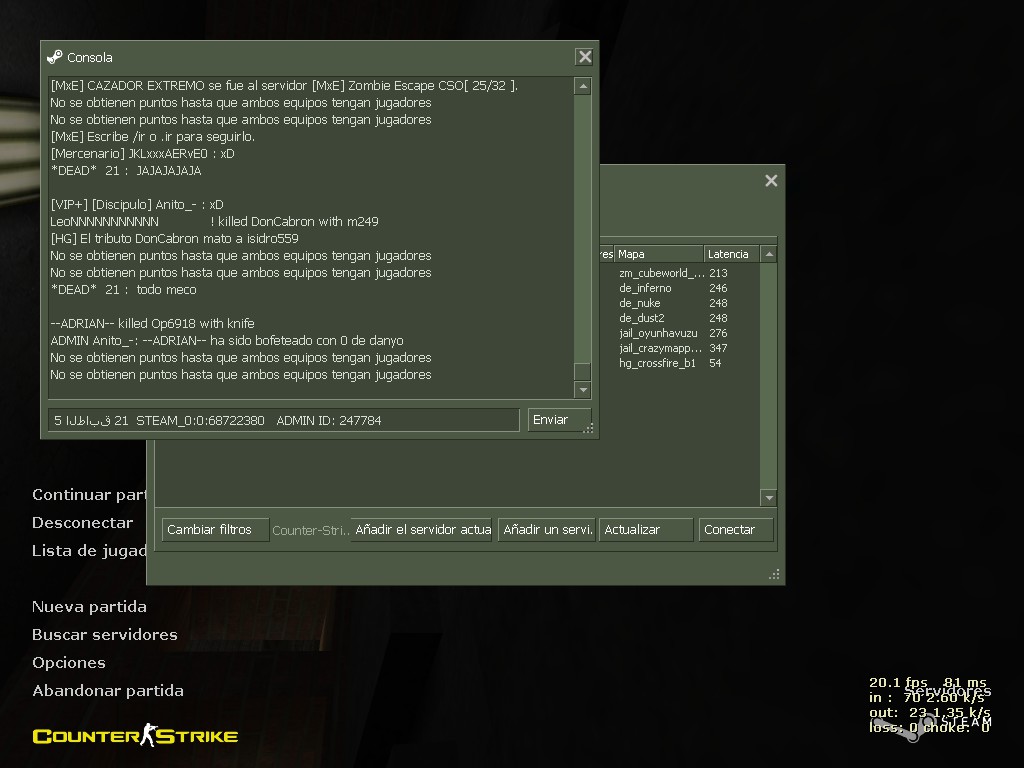Open Opciones menu item
The image size is (1024, 768).
tap(69, 663)
